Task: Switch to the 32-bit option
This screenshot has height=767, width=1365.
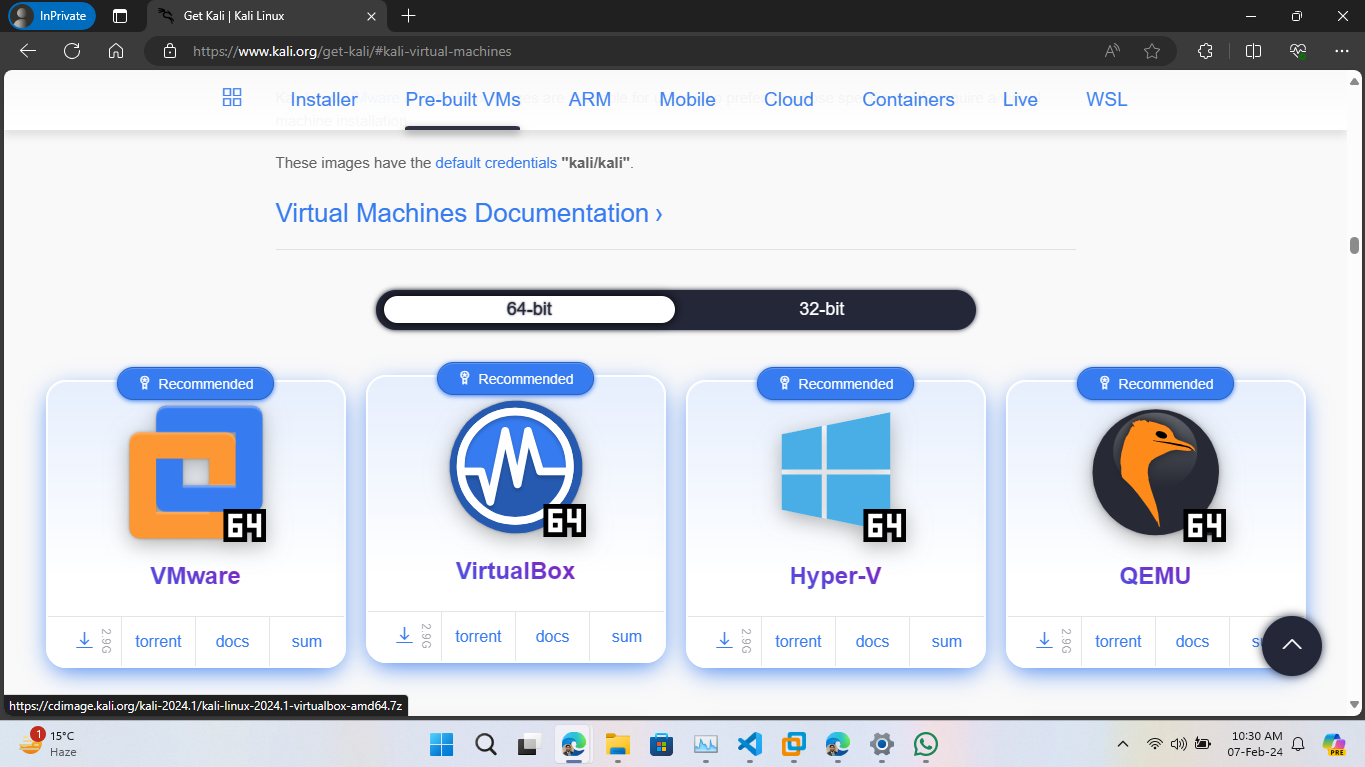Action: pyautogui.click(x=821, y=309)
